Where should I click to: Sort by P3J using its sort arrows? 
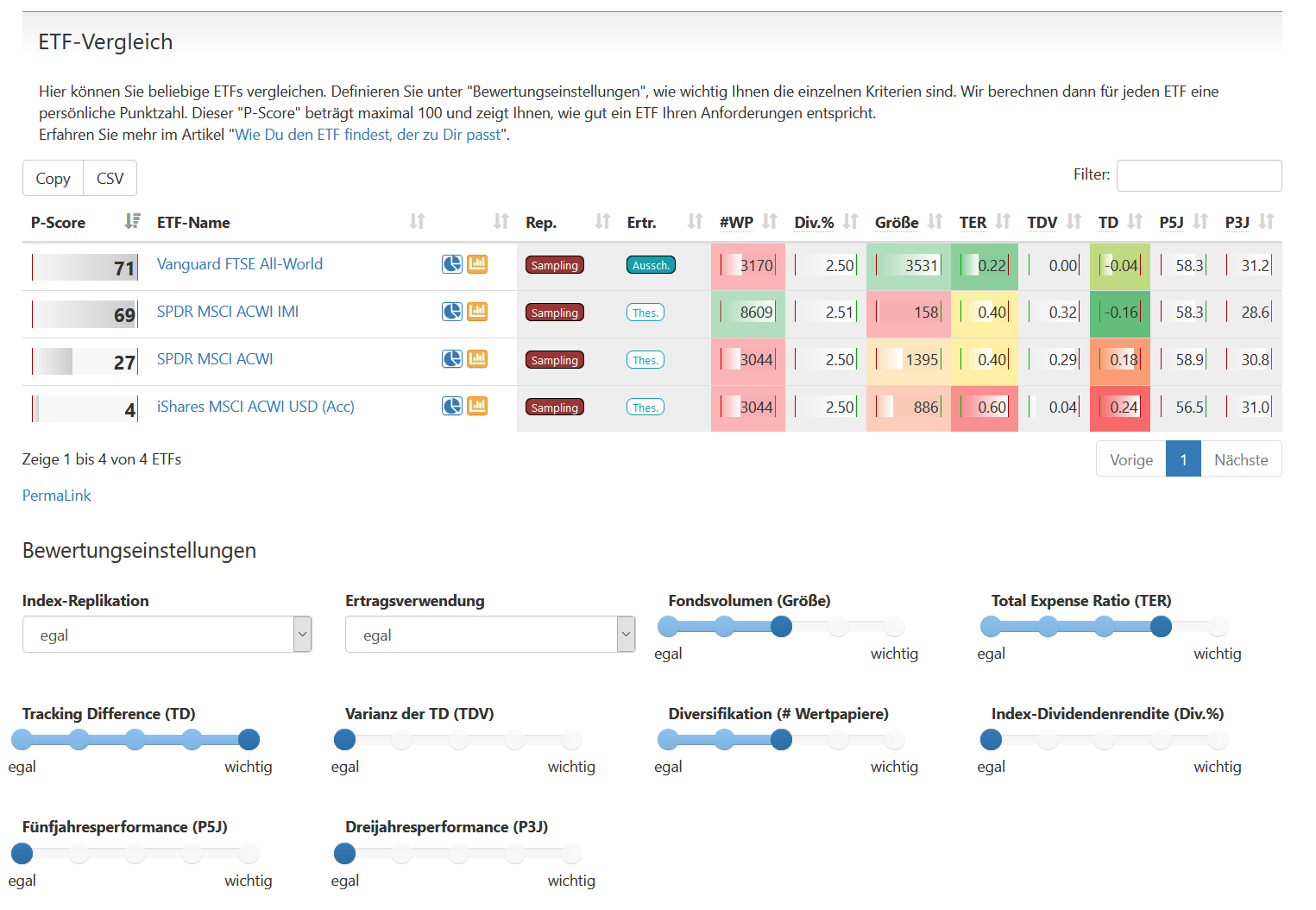[x=1266, y=222]
